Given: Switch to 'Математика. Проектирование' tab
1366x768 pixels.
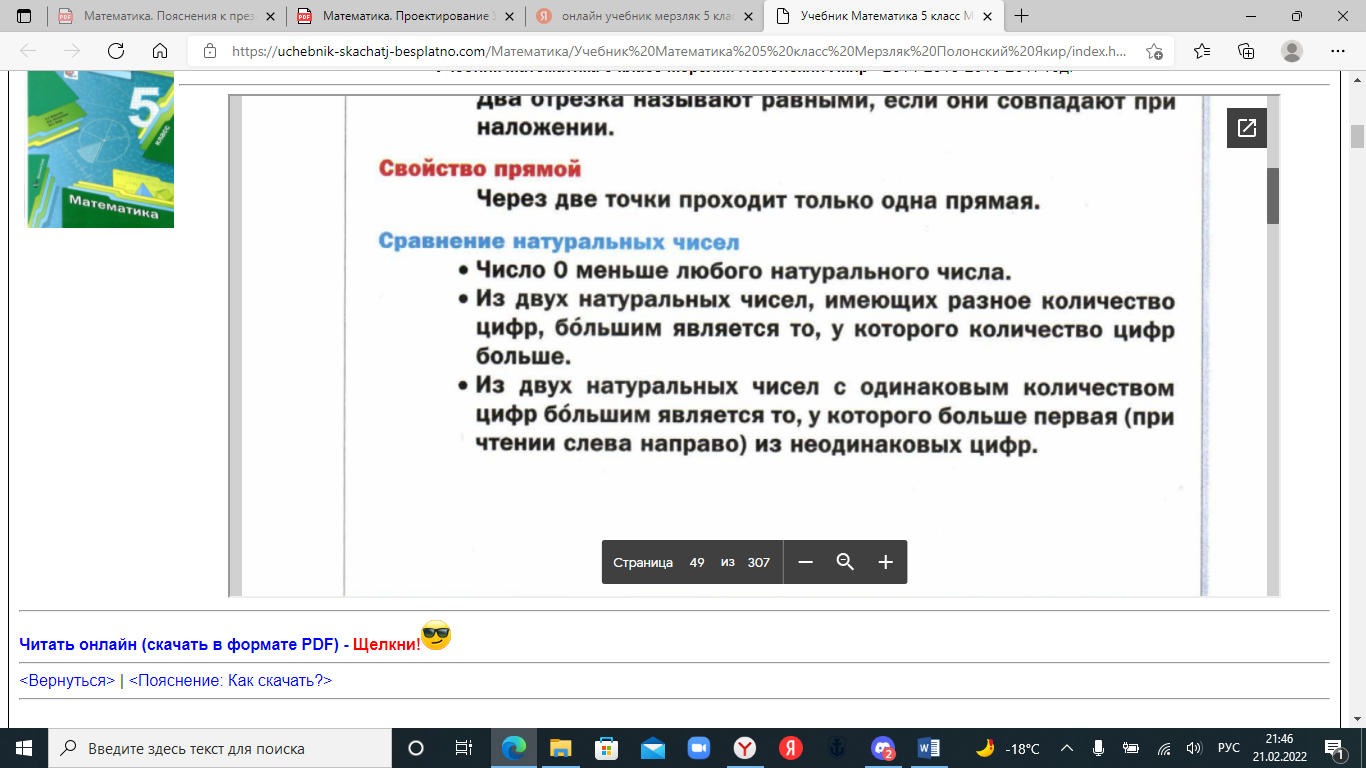Looking at the screenshot, I should click(405, 16).
